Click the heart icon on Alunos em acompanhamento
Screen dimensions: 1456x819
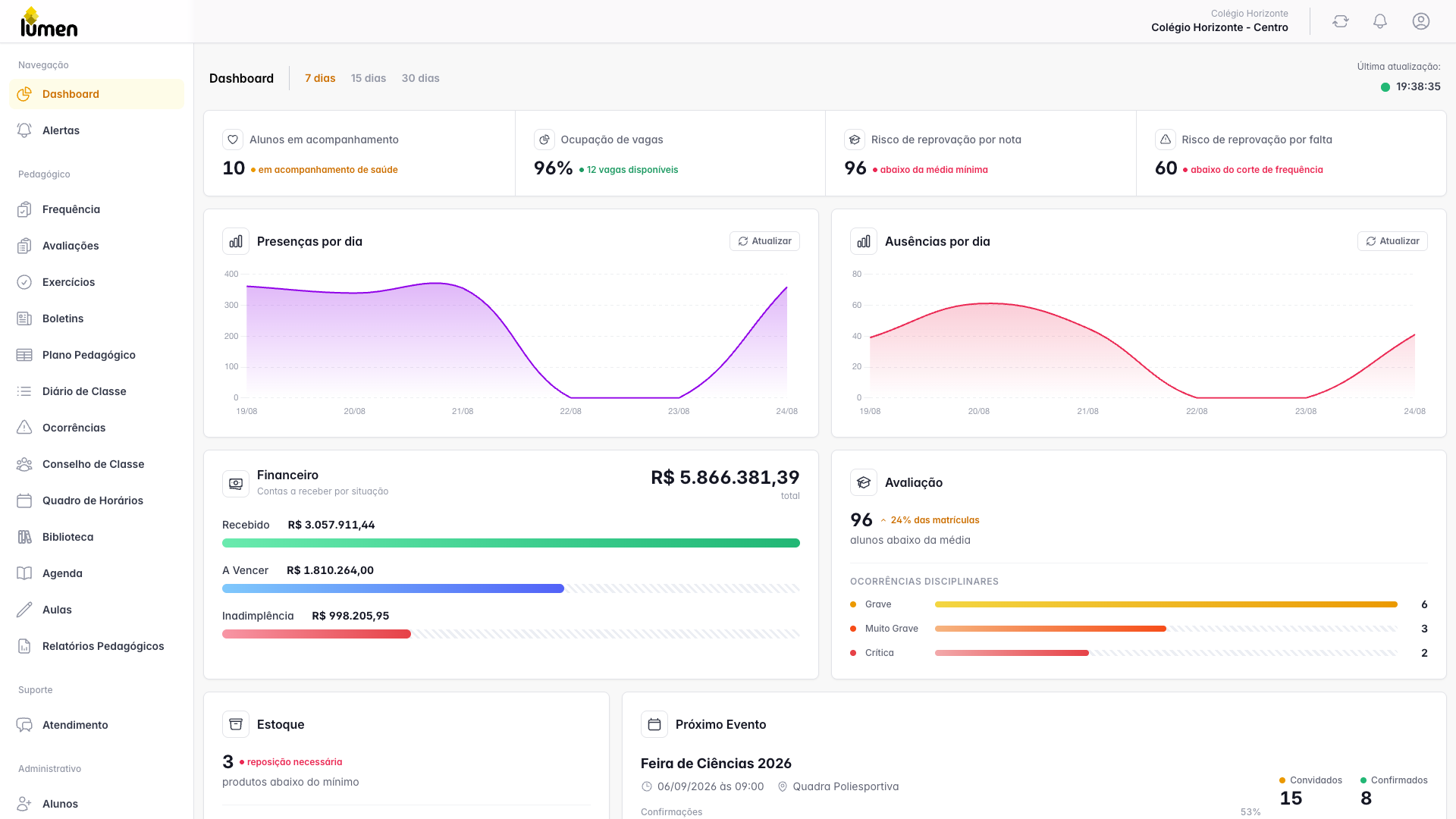coord(233,140)
